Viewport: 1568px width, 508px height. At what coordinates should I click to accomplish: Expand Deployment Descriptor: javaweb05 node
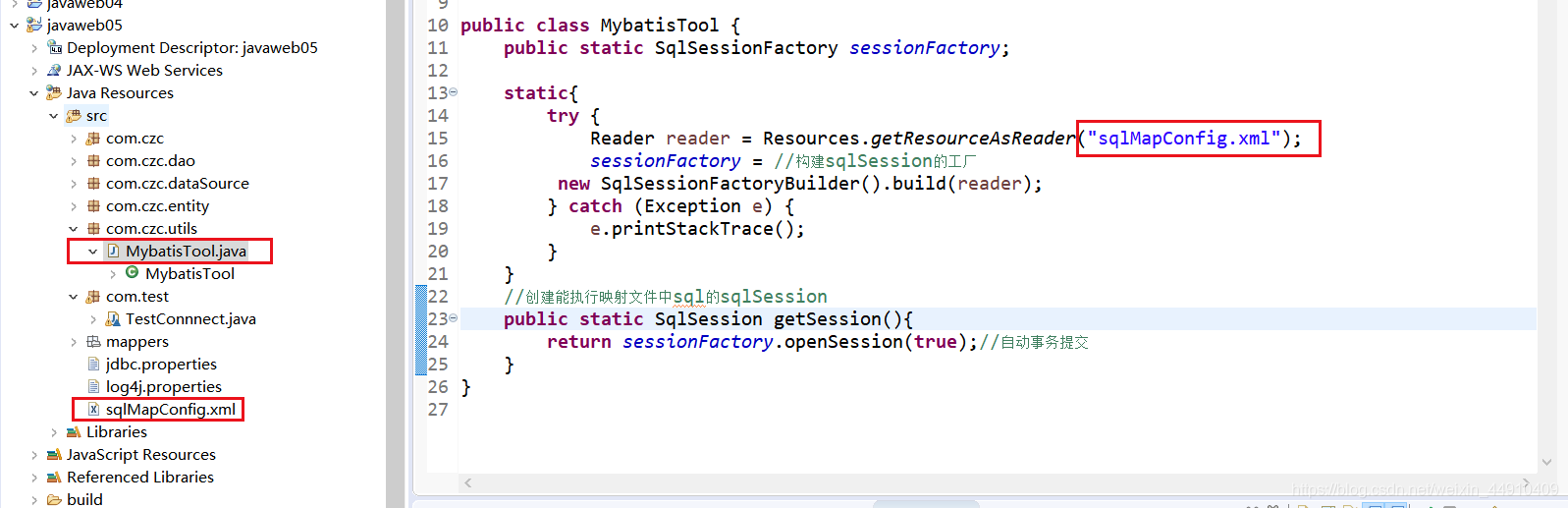(x=34, y=48)
